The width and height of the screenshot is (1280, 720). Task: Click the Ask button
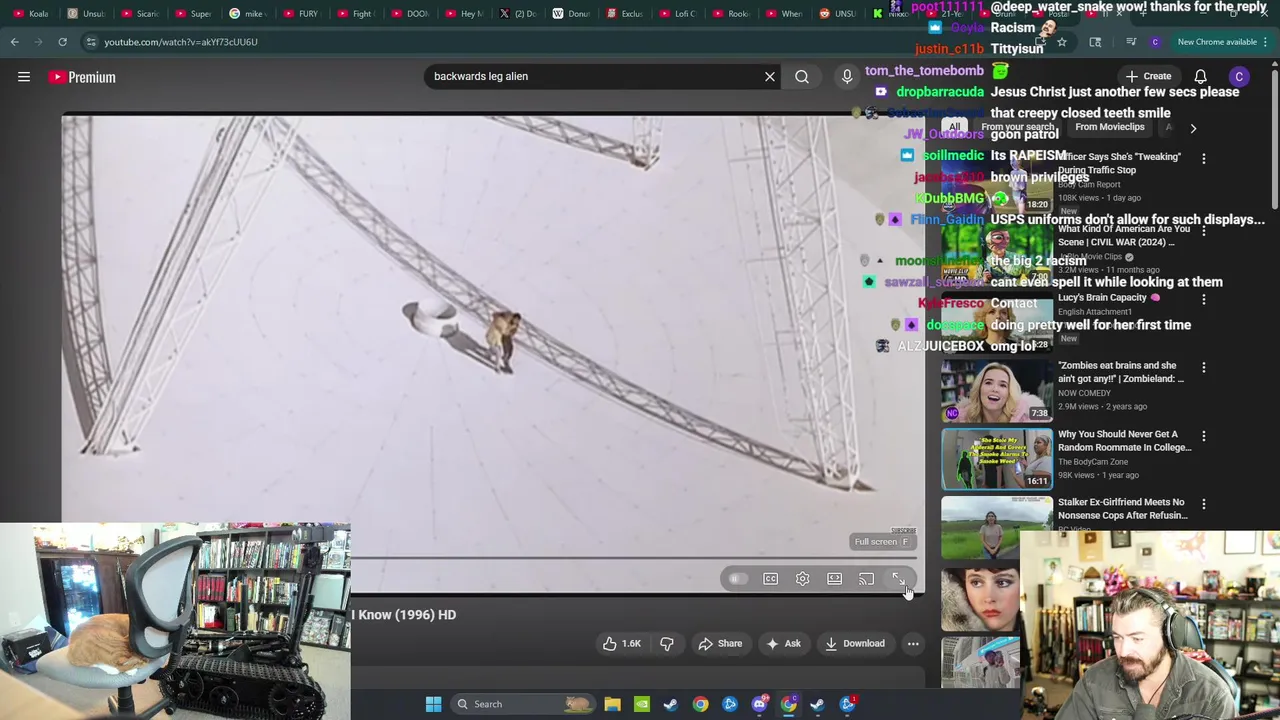783,644
